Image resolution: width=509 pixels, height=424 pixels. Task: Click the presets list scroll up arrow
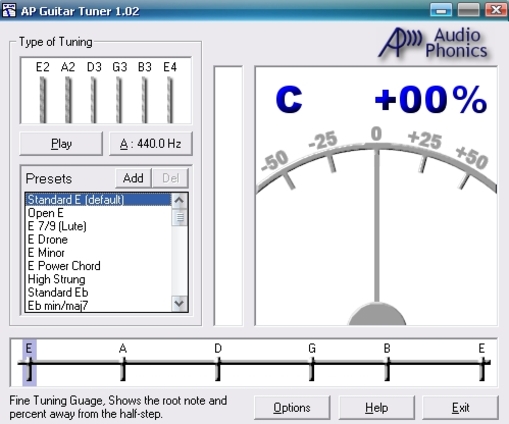click(x=179, y=200)
